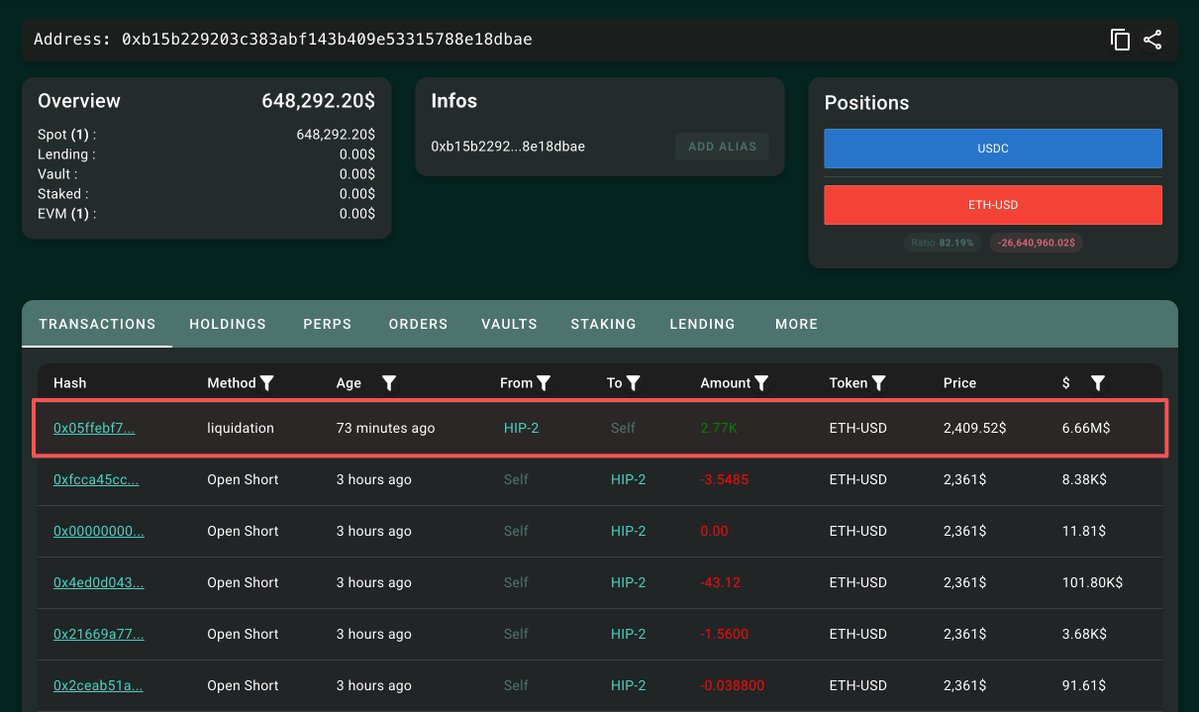
Task: Click the Ratio 82.19% badge
Action: point(942,242)
